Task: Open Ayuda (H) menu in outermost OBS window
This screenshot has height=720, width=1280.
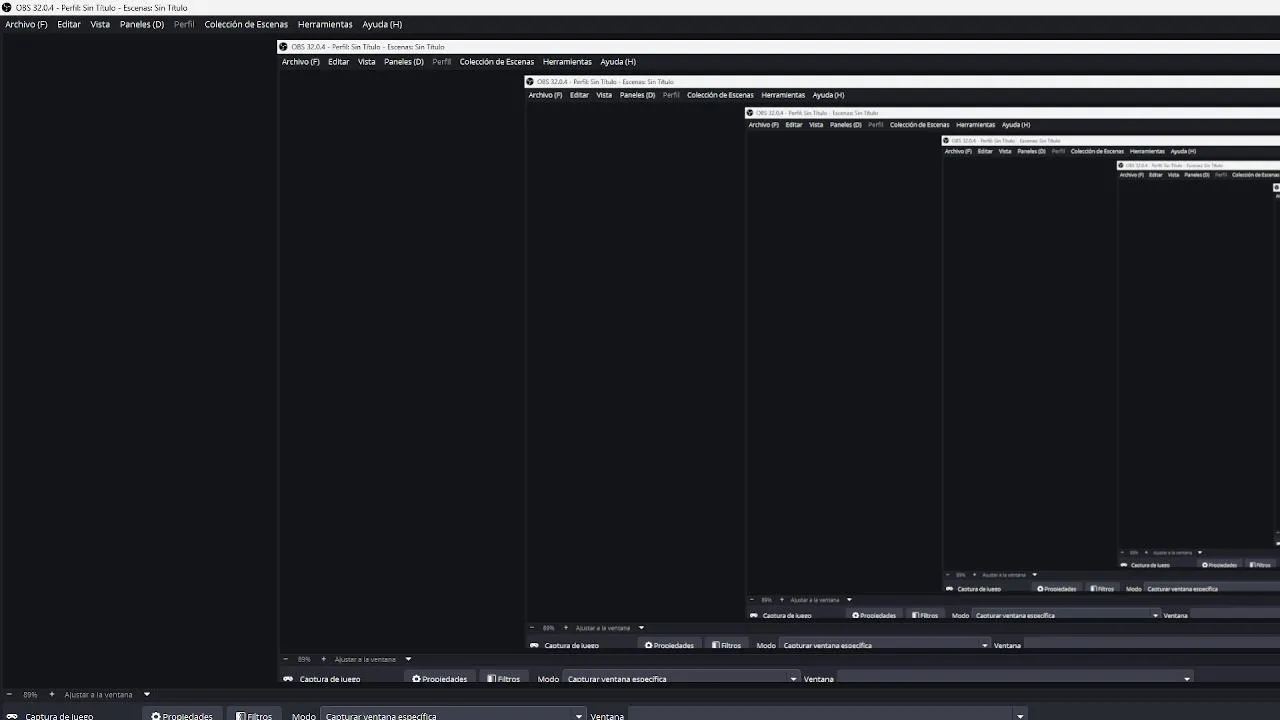Action: click(382, 24)
